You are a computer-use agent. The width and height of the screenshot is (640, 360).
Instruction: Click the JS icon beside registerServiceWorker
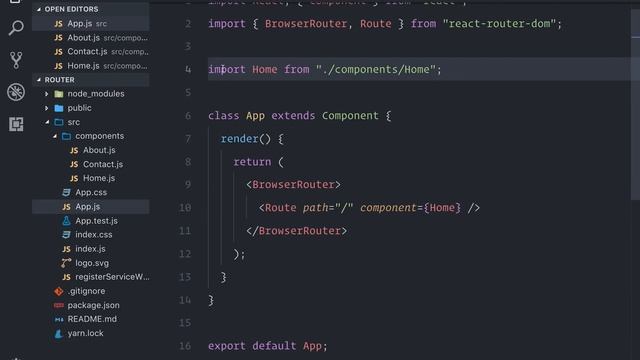66,277
